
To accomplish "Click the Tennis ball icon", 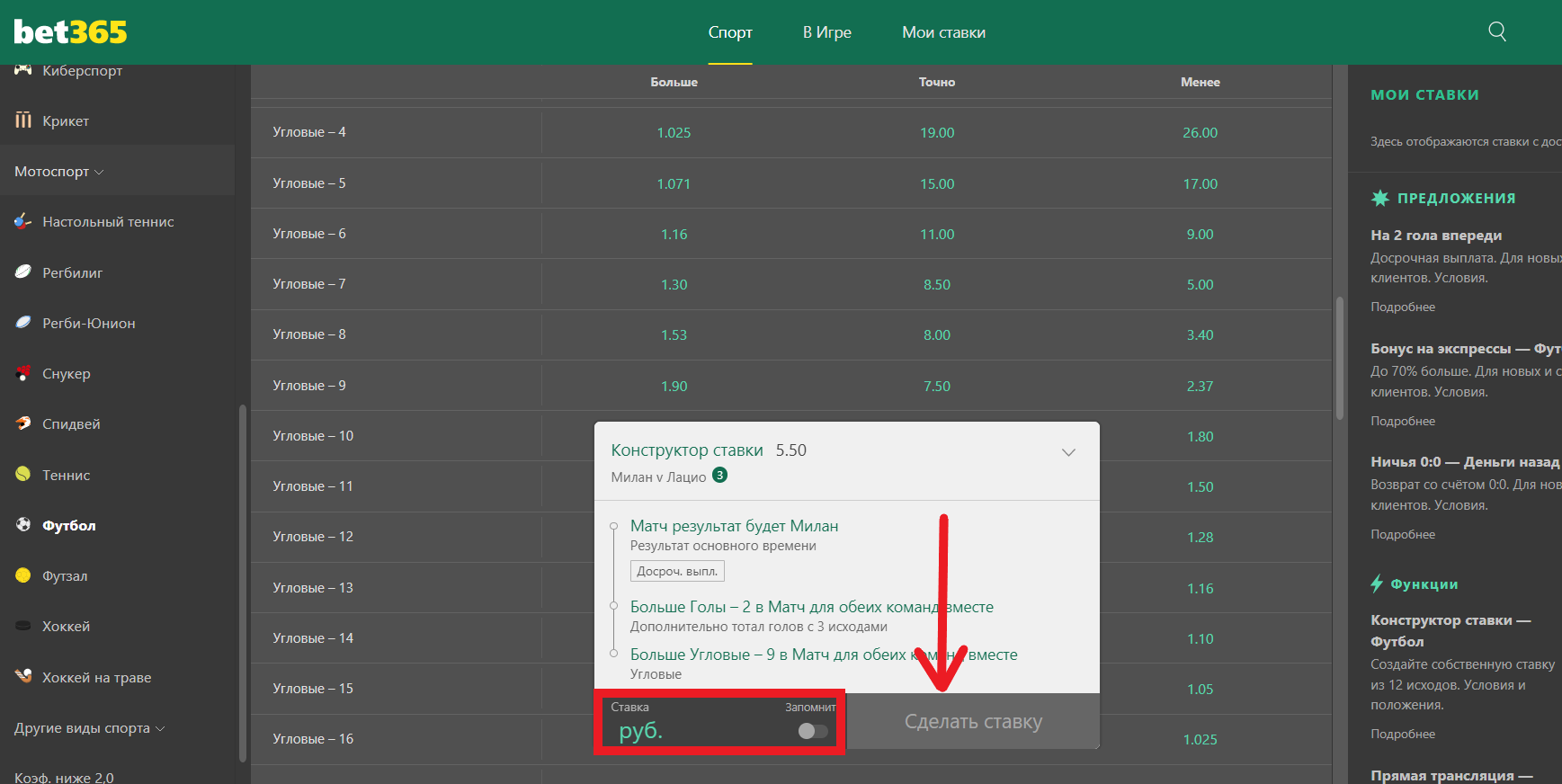I will [23, 475].
